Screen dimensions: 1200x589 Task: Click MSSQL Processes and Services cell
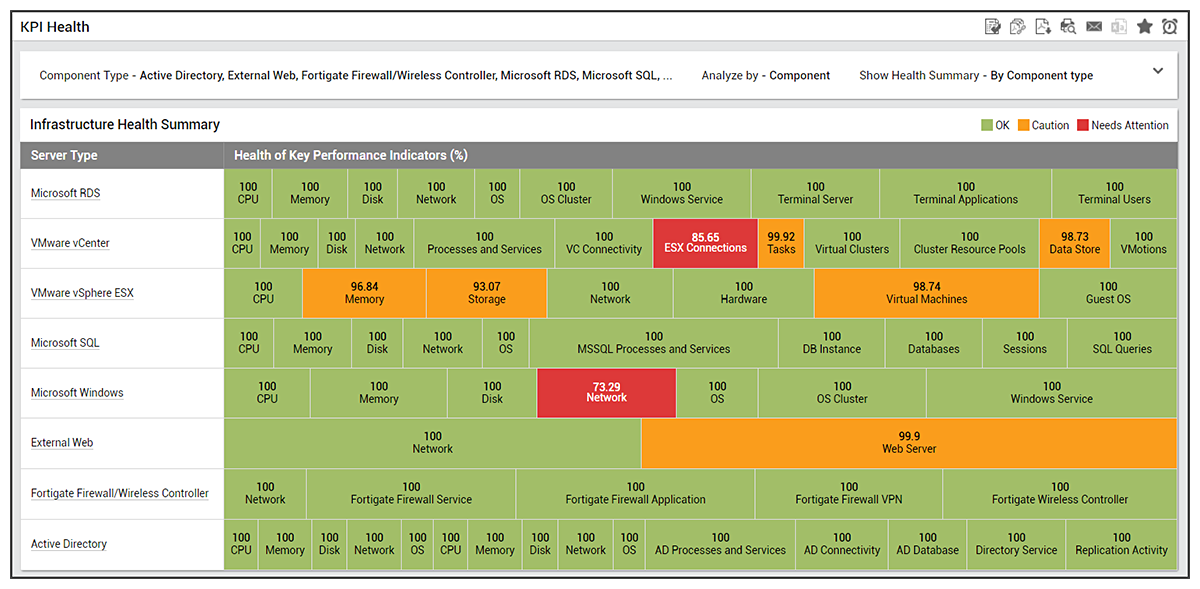click(653, 343)
